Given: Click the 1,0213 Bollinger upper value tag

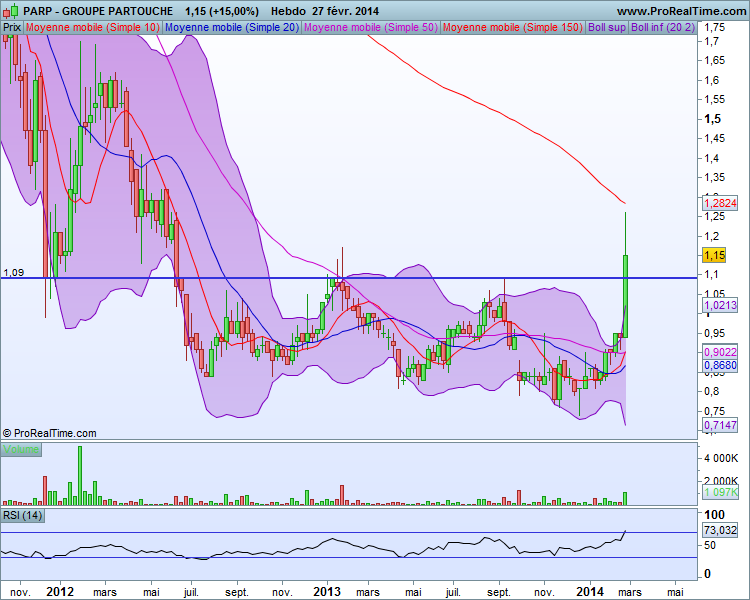Looking at the screenshot, I should click(x=720, y=305).
